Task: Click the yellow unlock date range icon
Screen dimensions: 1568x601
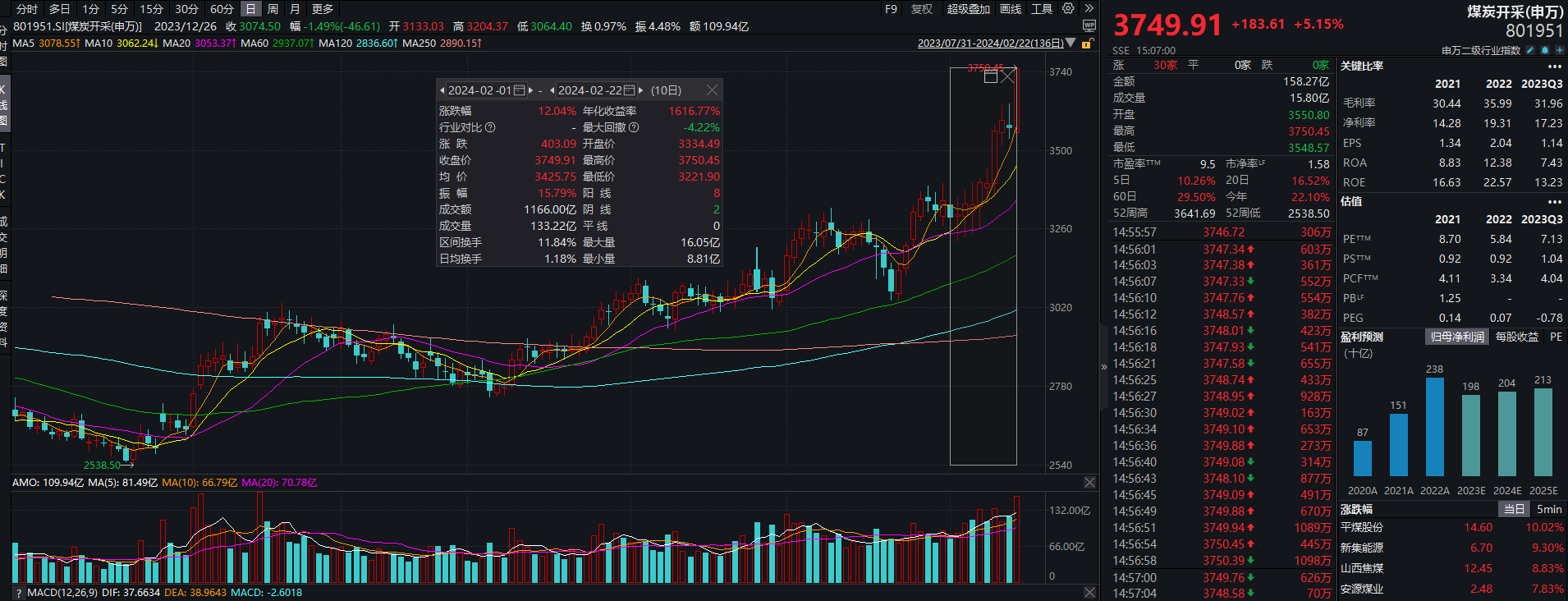Action: pyautogui.click(x=1087, y=44)
